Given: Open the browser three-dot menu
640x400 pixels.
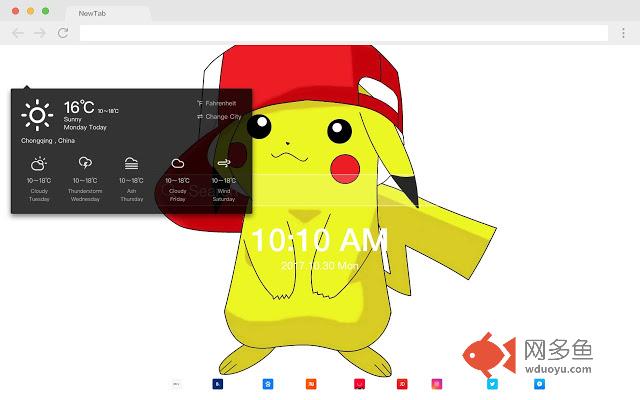Looking at the screenshot, I should click(622, 33).
